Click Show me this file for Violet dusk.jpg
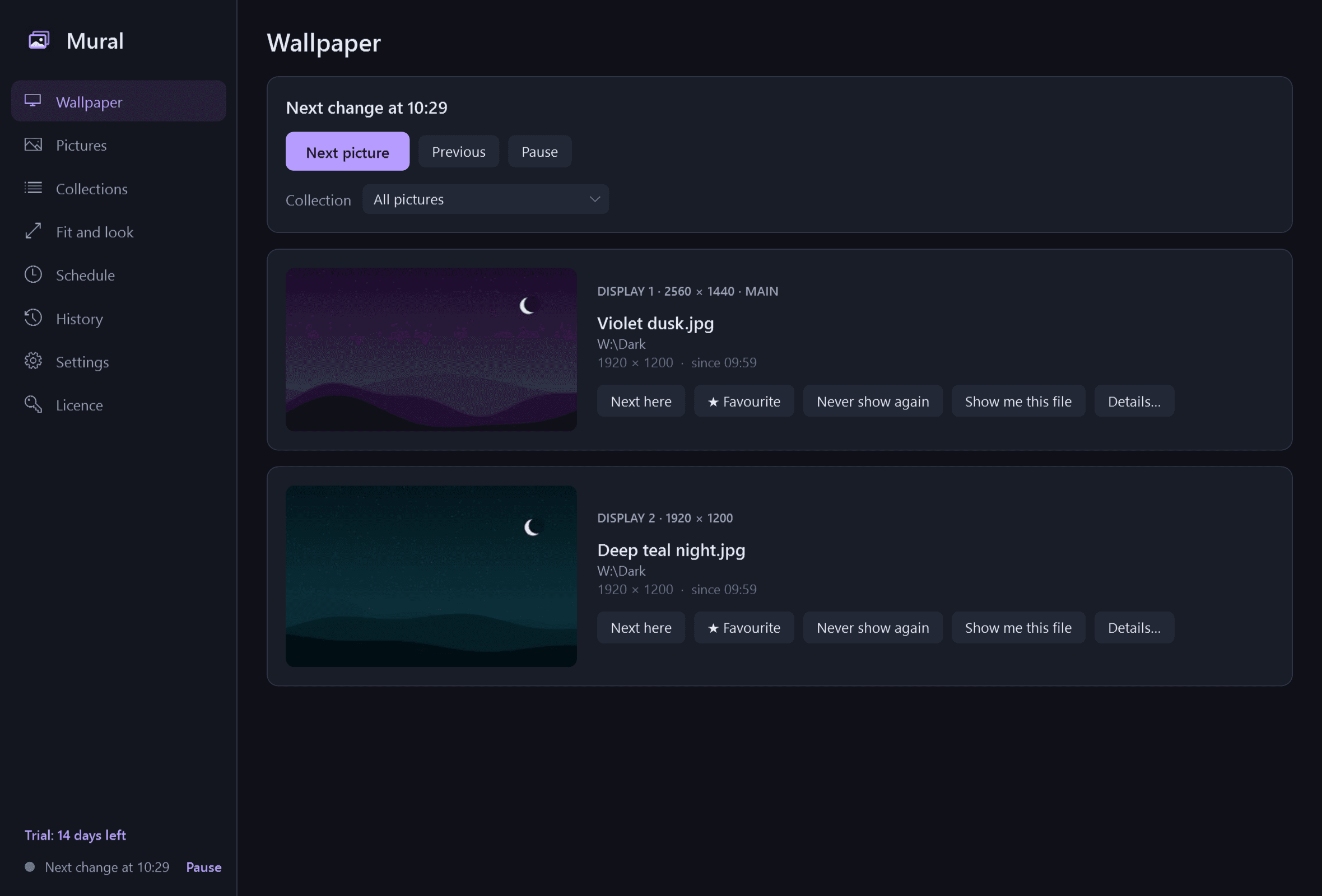Image resolution: width=1322 pixels, height=896 pixels. click(1018, 401)
